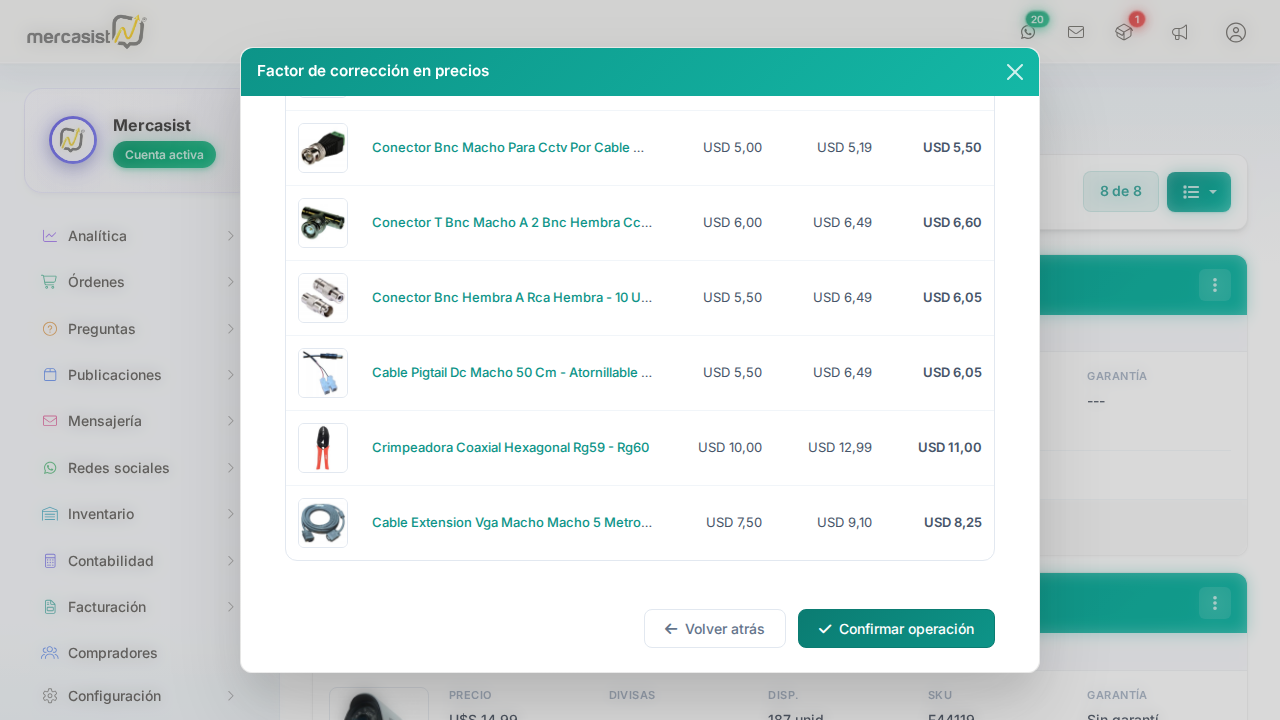Open the list view dropdown button
This screenshot has height=720, width=1280.
tap(1198, 192)
